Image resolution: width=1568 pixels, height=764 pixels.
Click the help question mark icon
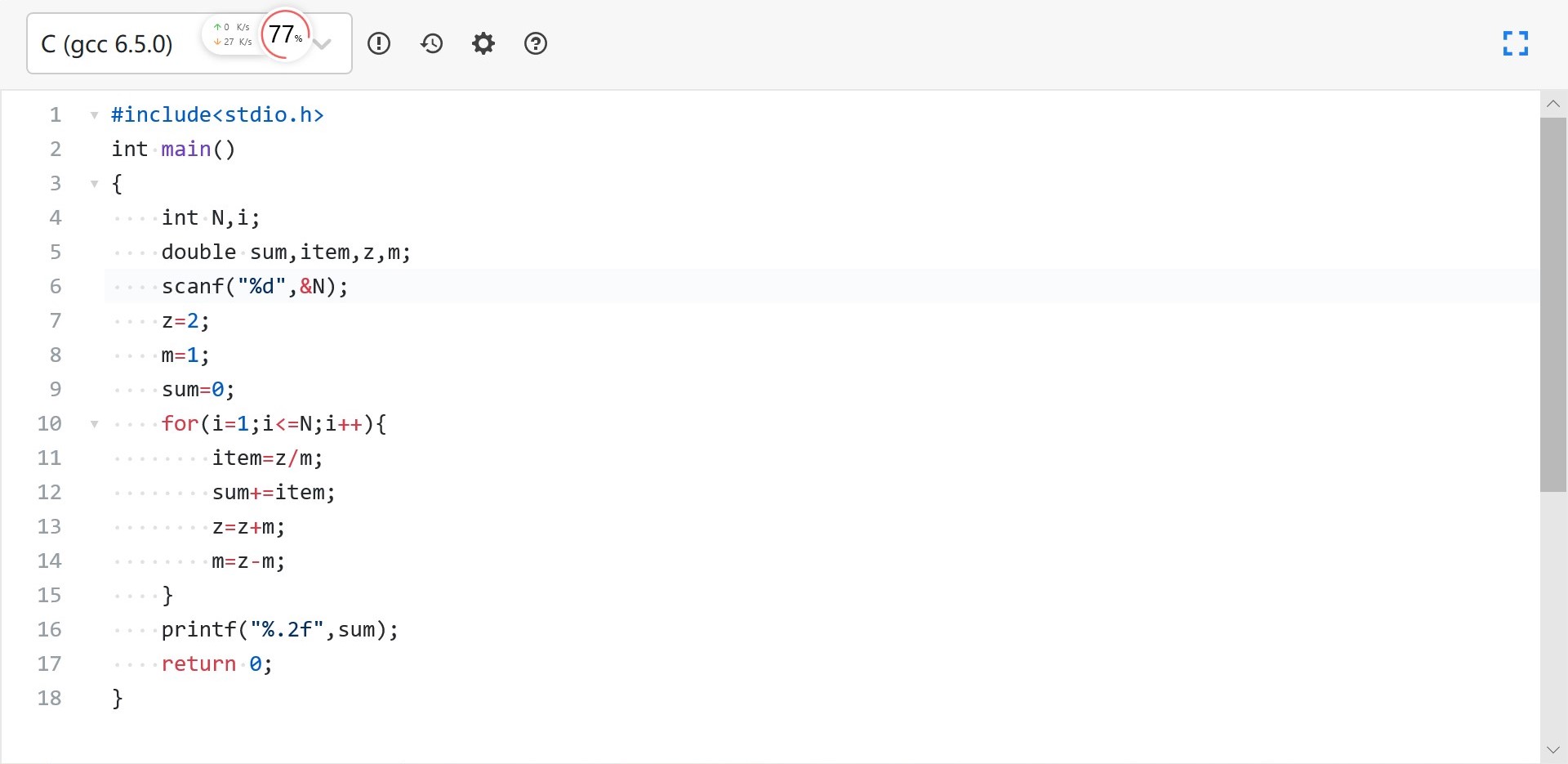(536, 43)
